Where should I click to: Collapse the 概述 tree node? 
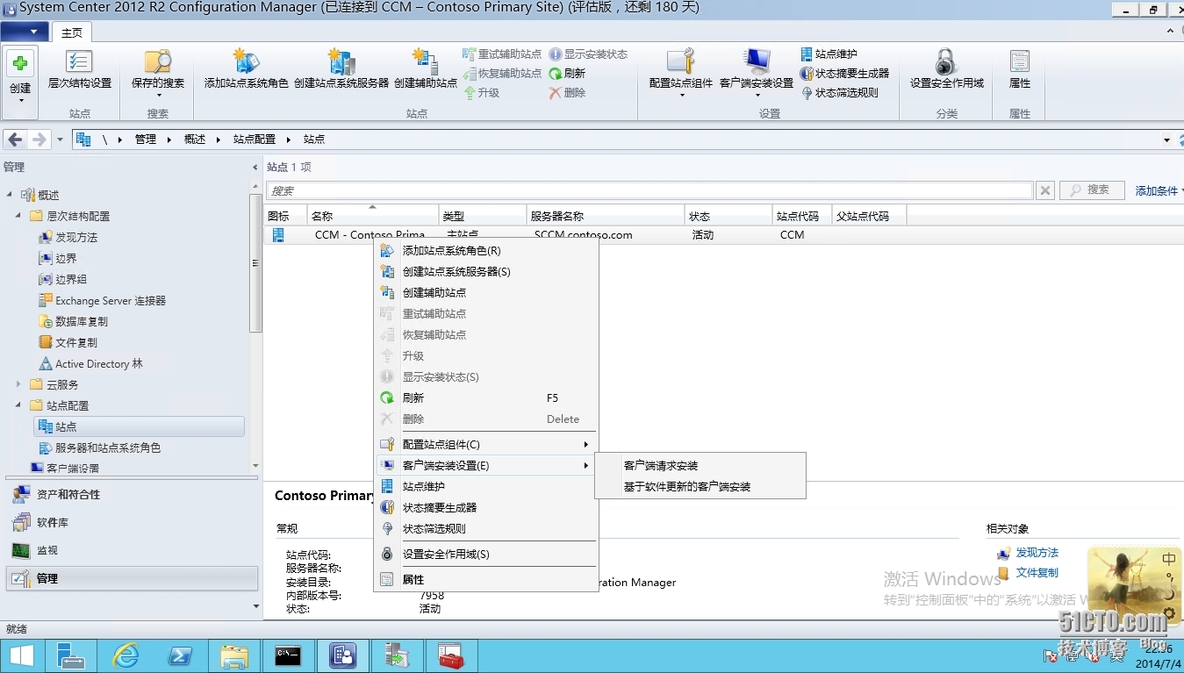pyautogui.click(x=10, y=195)
